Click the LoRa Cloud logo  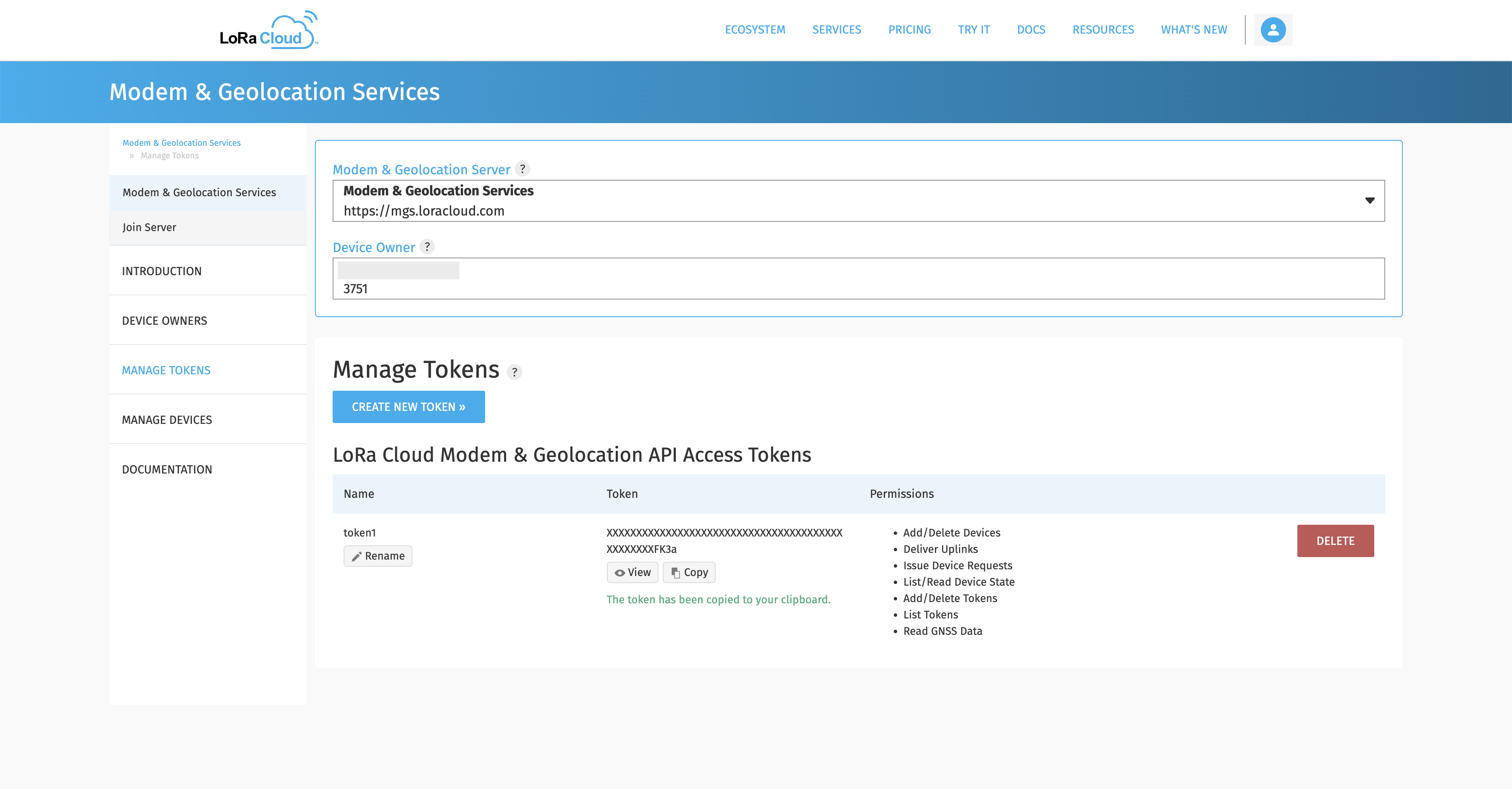[269, 30]
